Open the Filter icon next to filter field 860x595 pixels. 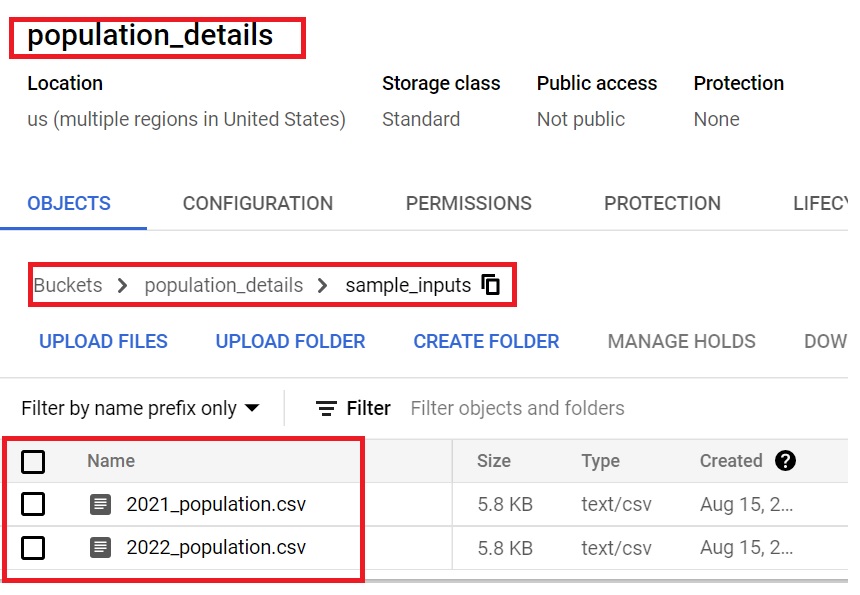[x=325, y=408]
